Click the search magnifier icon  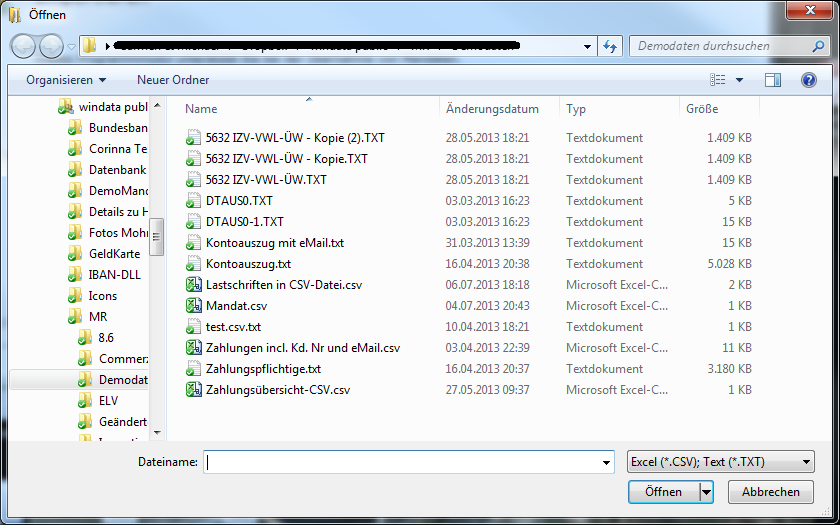point(818,47)
